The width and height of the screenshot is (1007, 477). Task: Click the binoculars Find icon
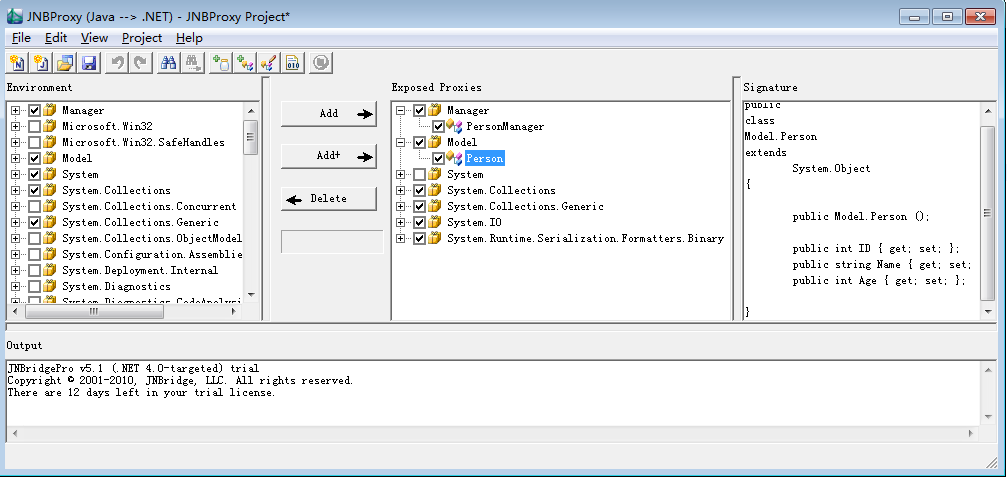tap(169, 63)
